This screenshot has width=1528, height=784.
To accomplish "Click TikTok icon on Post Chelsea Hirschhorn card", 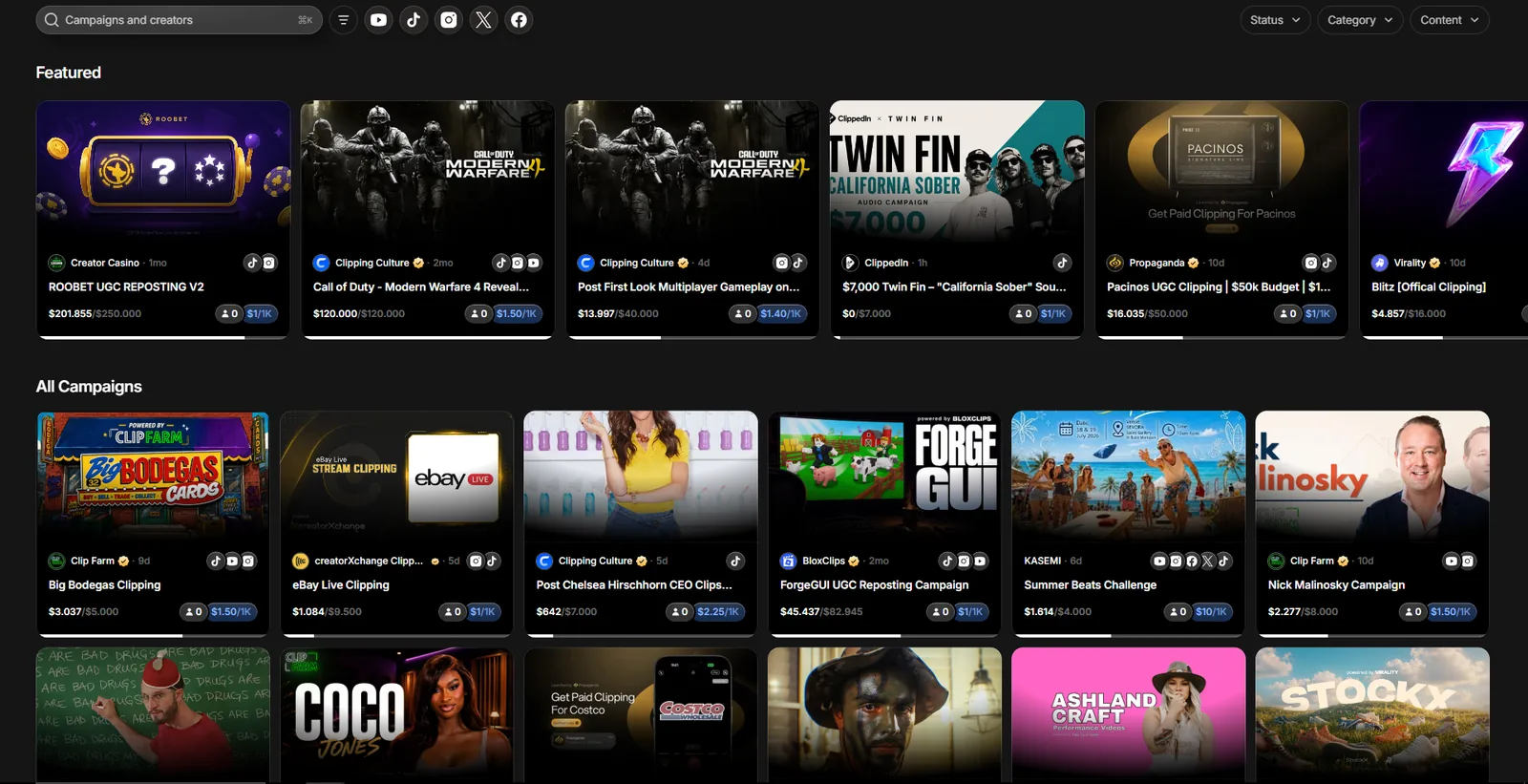I will (x=735, y=561).
